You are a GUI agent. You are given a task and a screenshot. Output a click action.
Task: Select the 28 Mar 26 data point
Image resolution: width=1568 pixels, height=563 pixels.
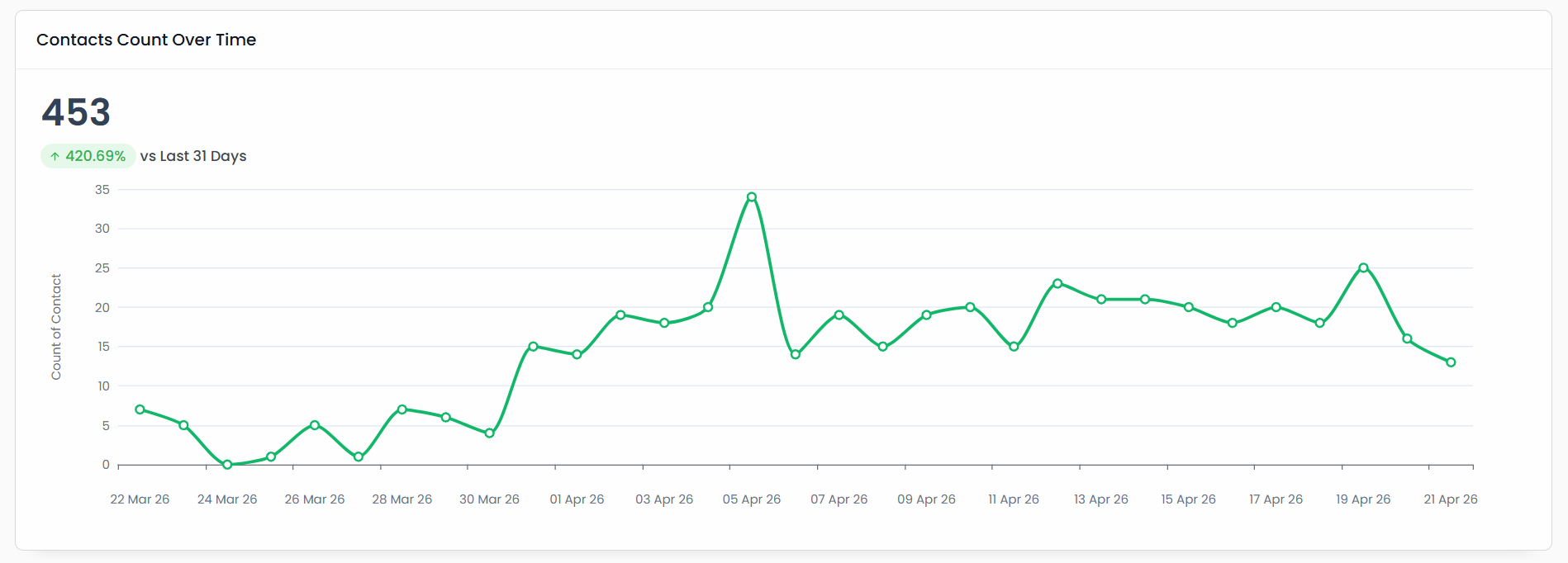tap(402, 409)
